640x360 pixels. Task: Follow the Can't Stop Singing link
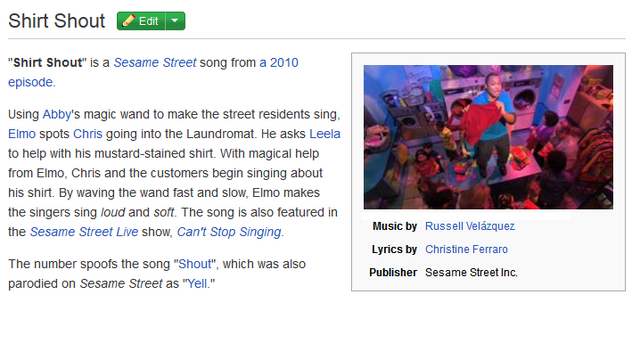coord(229,232)
